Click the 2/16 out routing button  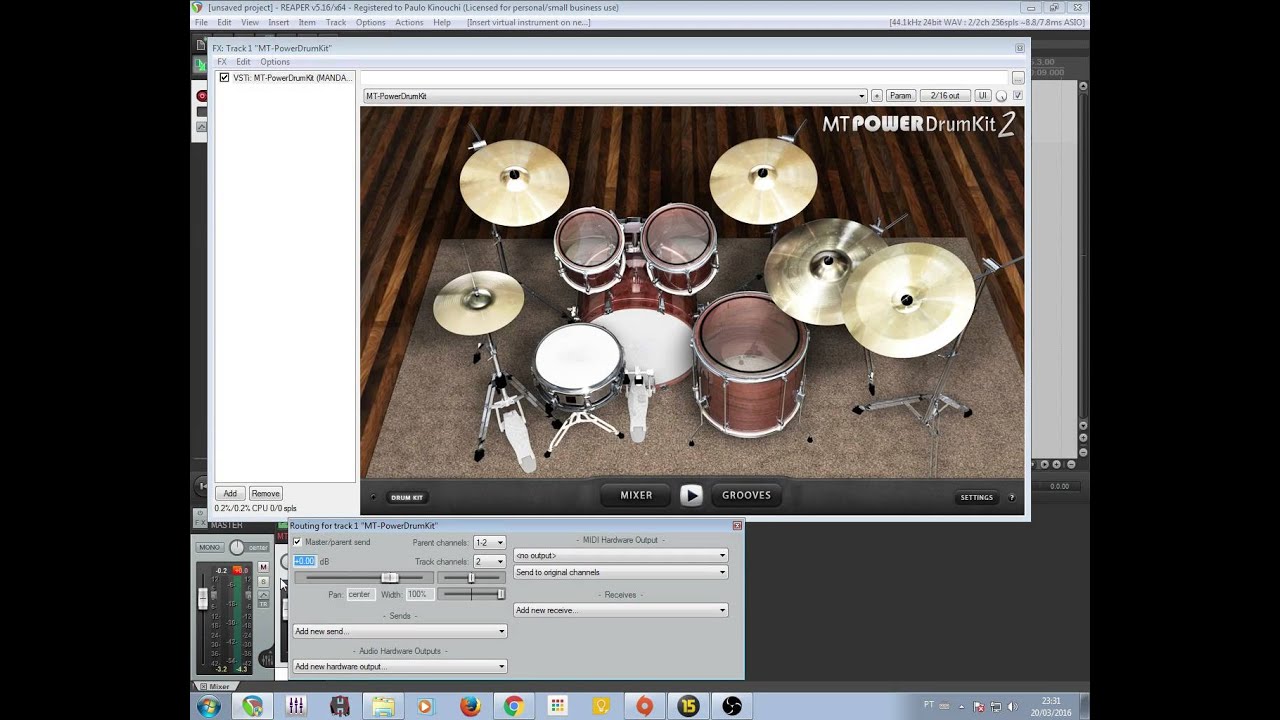pyautogui.click(x=945, y=96)
